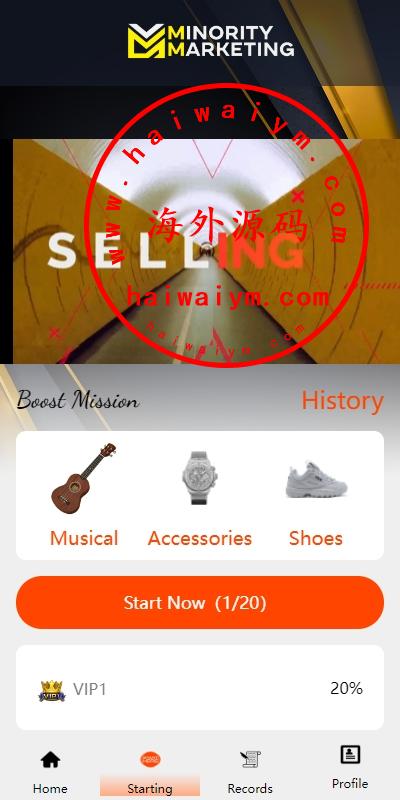The image size is (400, 800).
Task: Select the Shoes category label
Action: pyautogui.click(x=316, y=538)
